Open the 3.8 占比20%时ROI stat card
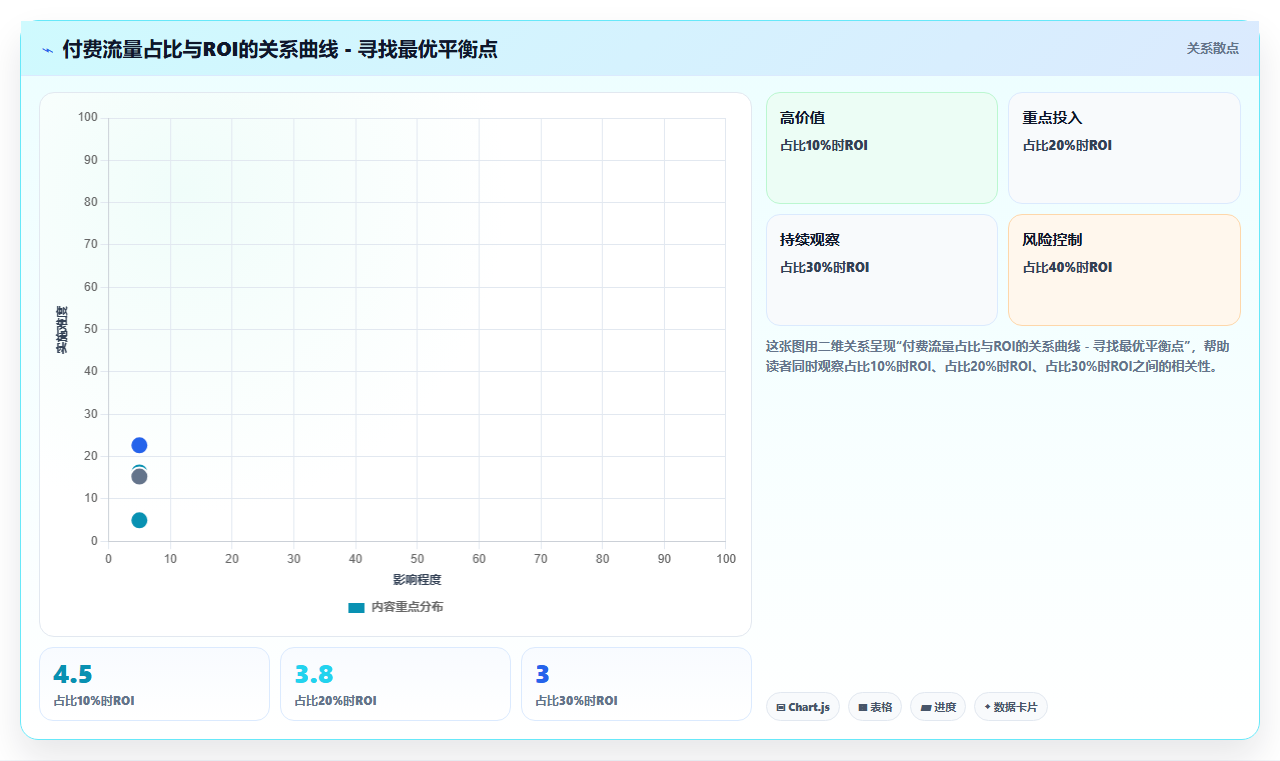Image resolution: width=1280 pixels, height=761 pixels. [395, 684]
